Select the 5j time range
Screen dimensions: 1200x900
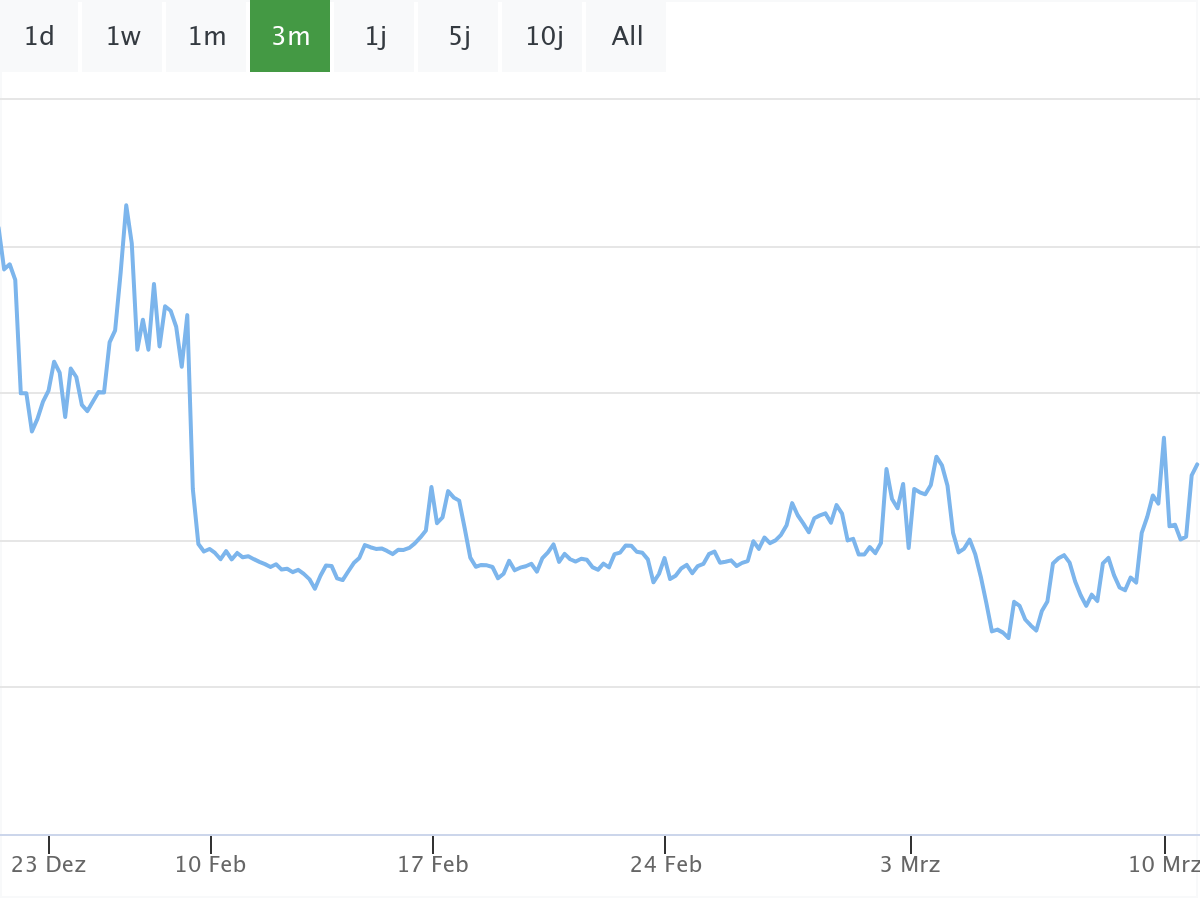[x=459, y=37]
